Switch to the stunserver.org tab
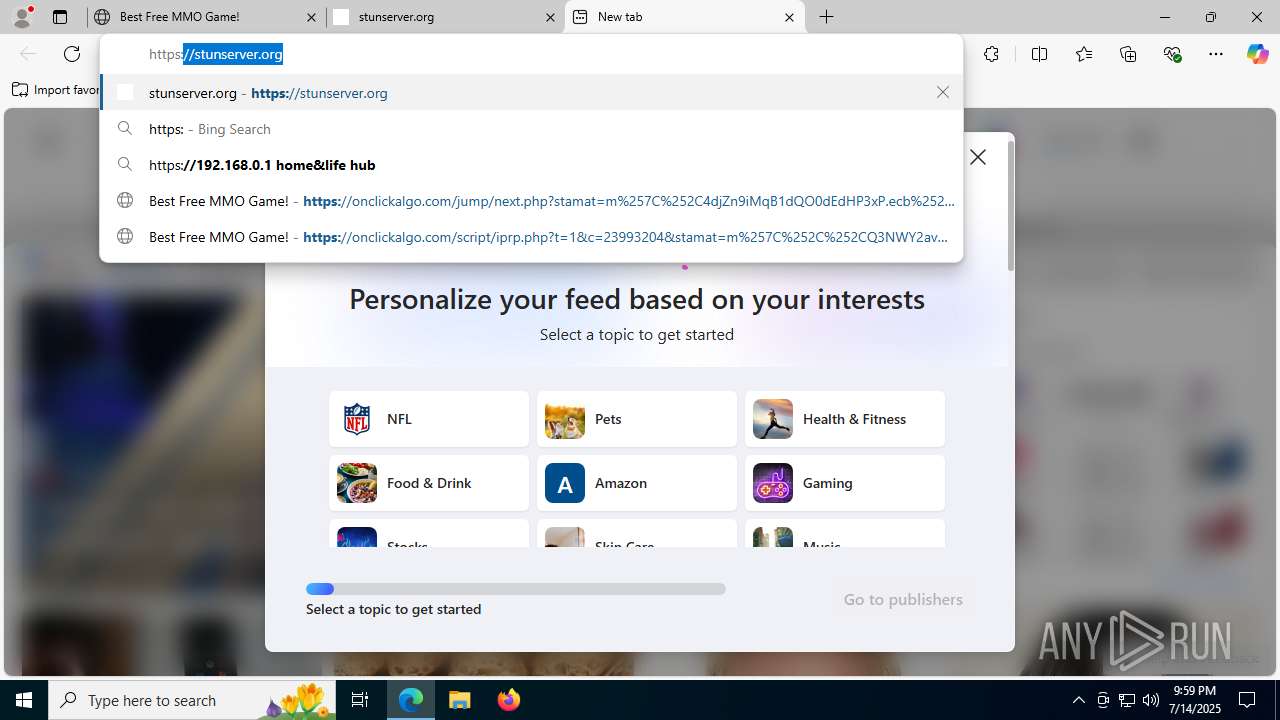 tap(444, 17)
